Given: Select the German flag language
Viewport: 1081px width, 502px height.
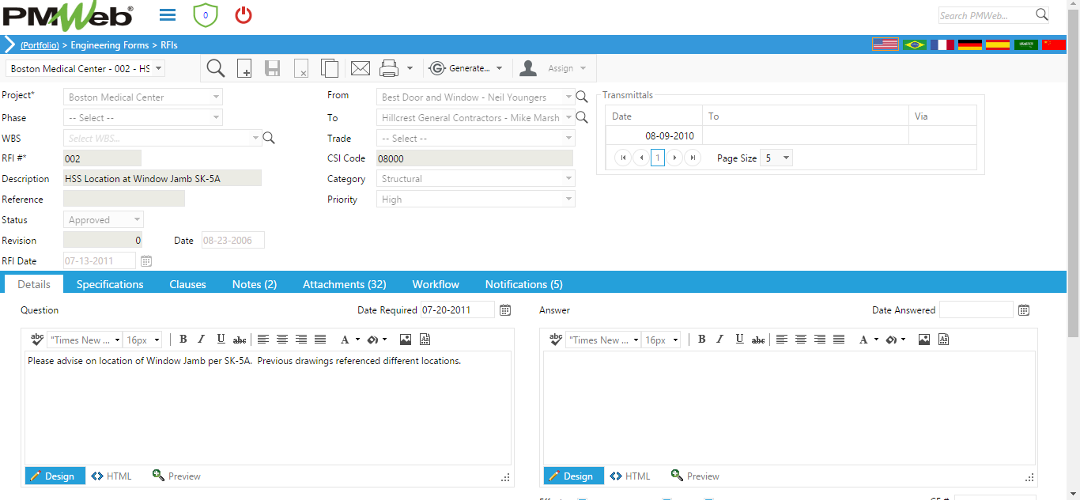Looking at the screenshot, I should click(x=970, y=45).
